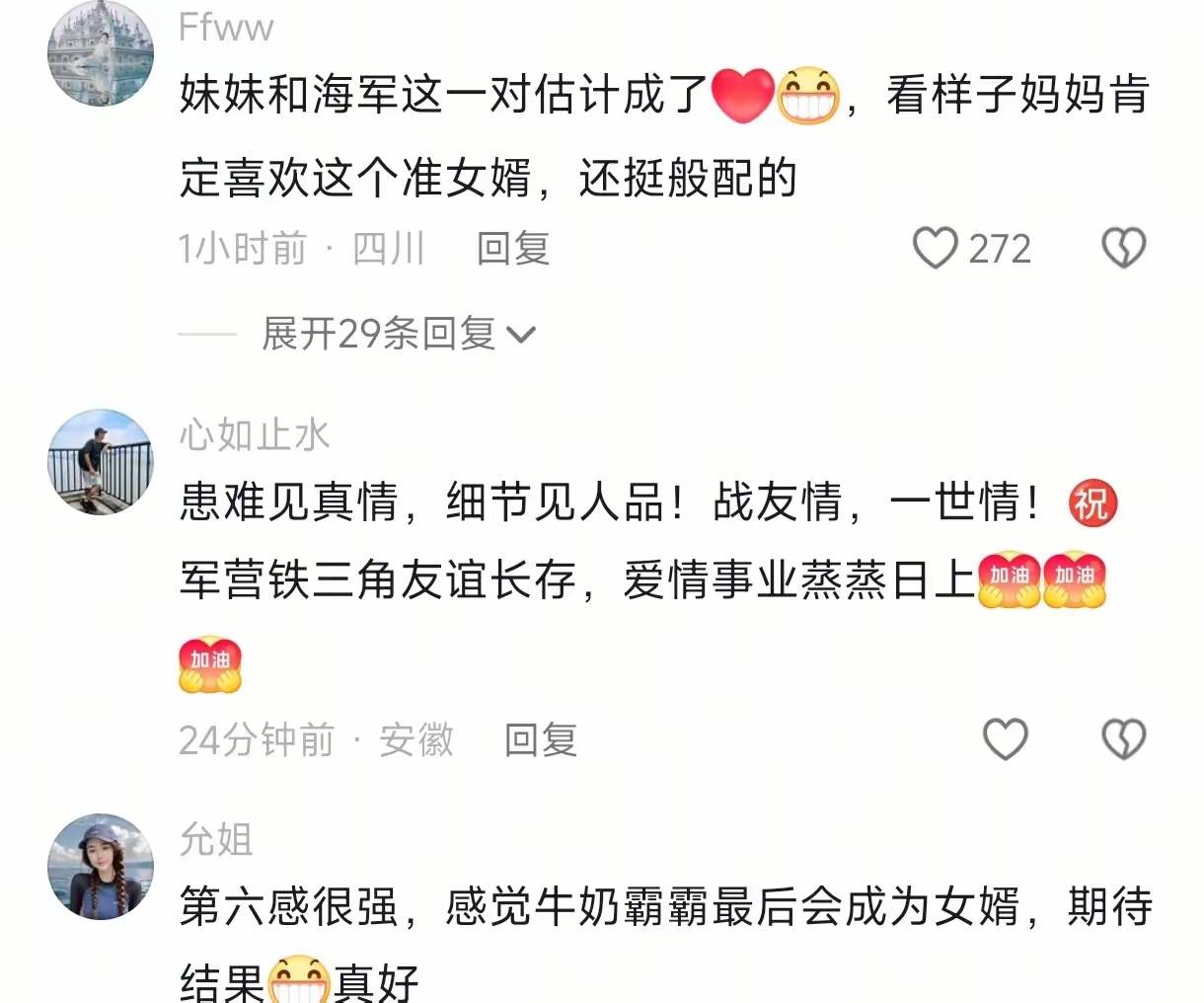Open the Ffww username link
1204x1003 pixels.
[226, 28]
